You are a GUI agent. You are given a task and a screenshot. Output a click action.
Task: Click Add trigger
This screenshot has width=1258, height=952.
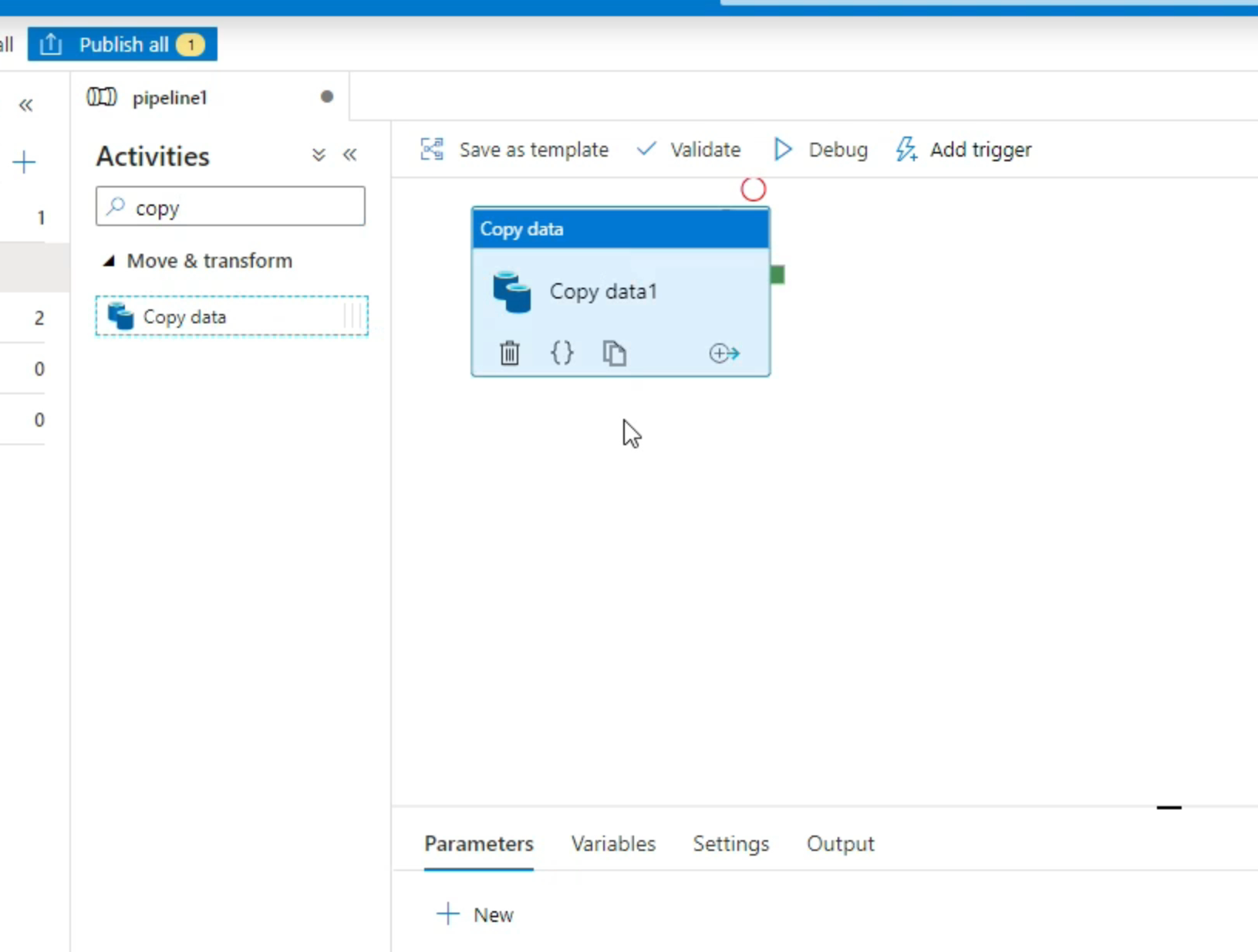pos(963,150)
